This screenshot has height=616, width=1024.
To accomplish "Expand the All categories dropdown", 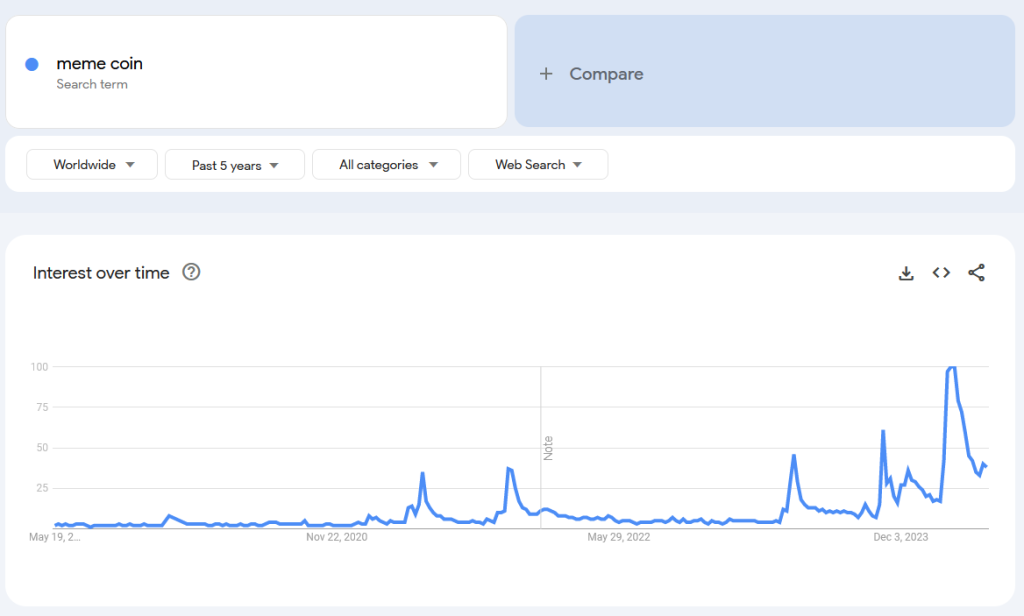I will [386, 165].
